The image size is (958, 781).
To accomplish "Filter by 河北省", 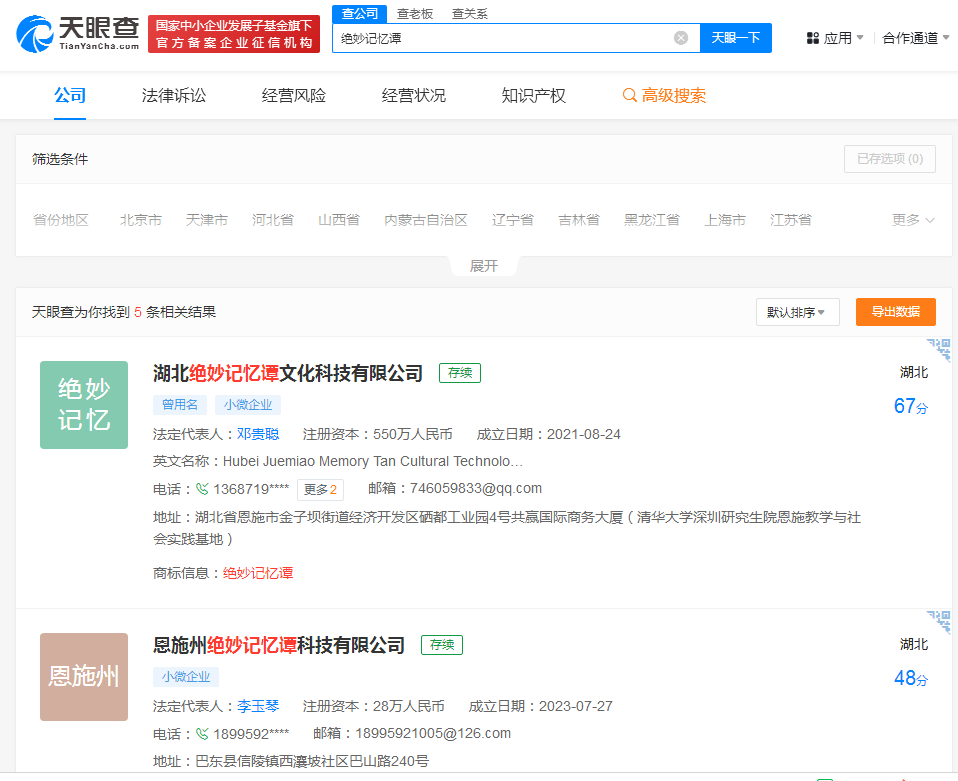I will click(x=272, y=220).
